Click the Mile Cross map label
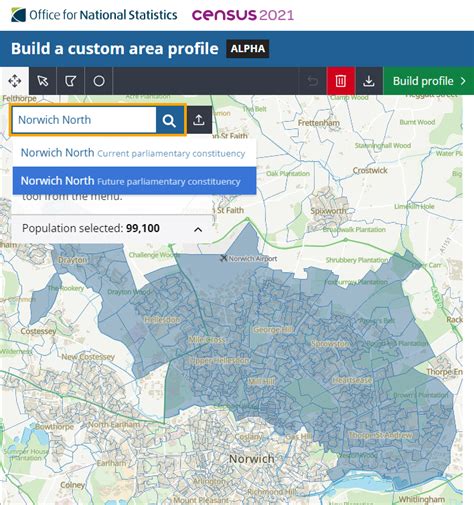The image size is (474, 505). (207, 340)
